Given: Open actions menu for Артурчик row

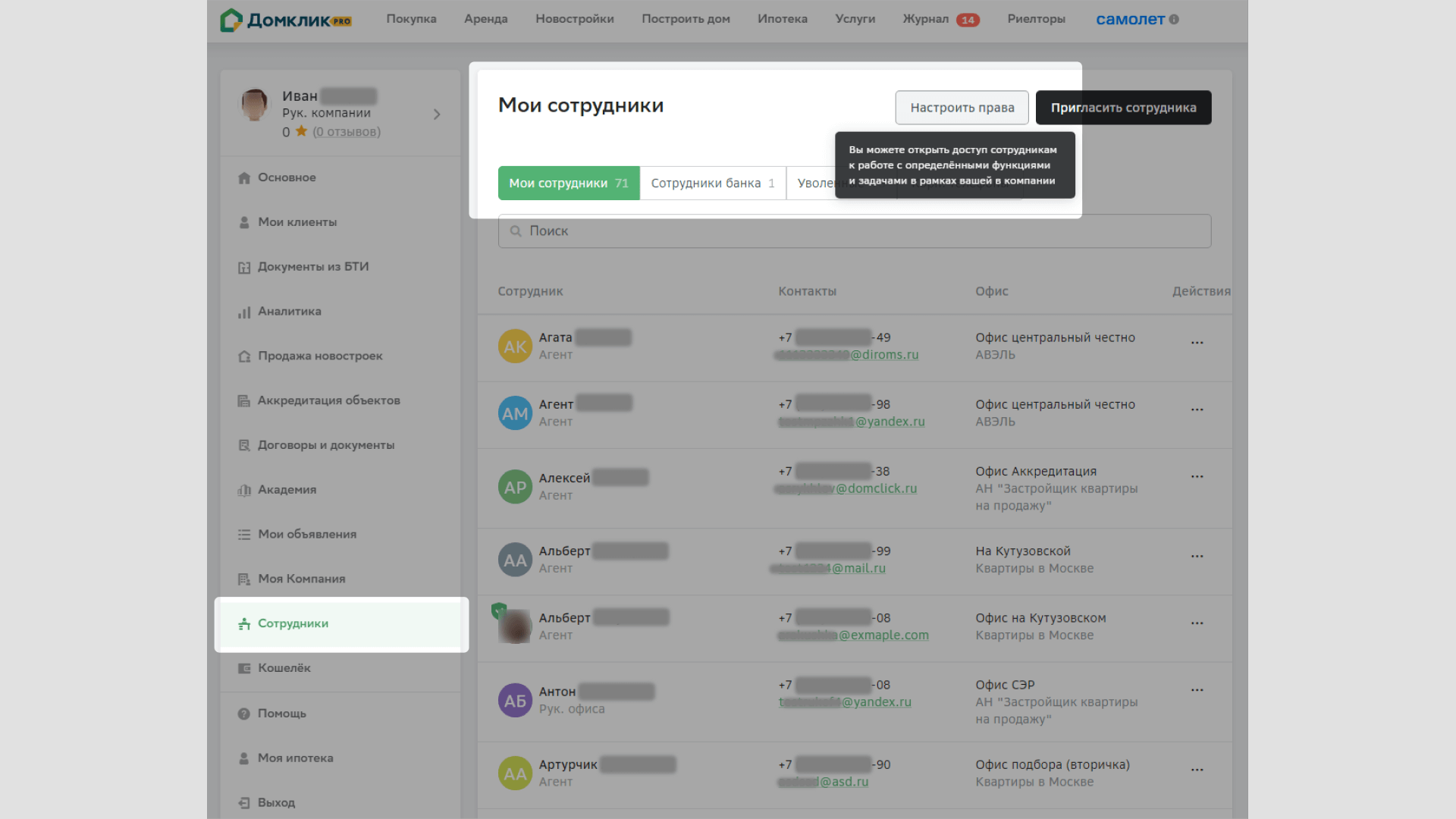Looking at the screenshot, I should (1197, 770).
